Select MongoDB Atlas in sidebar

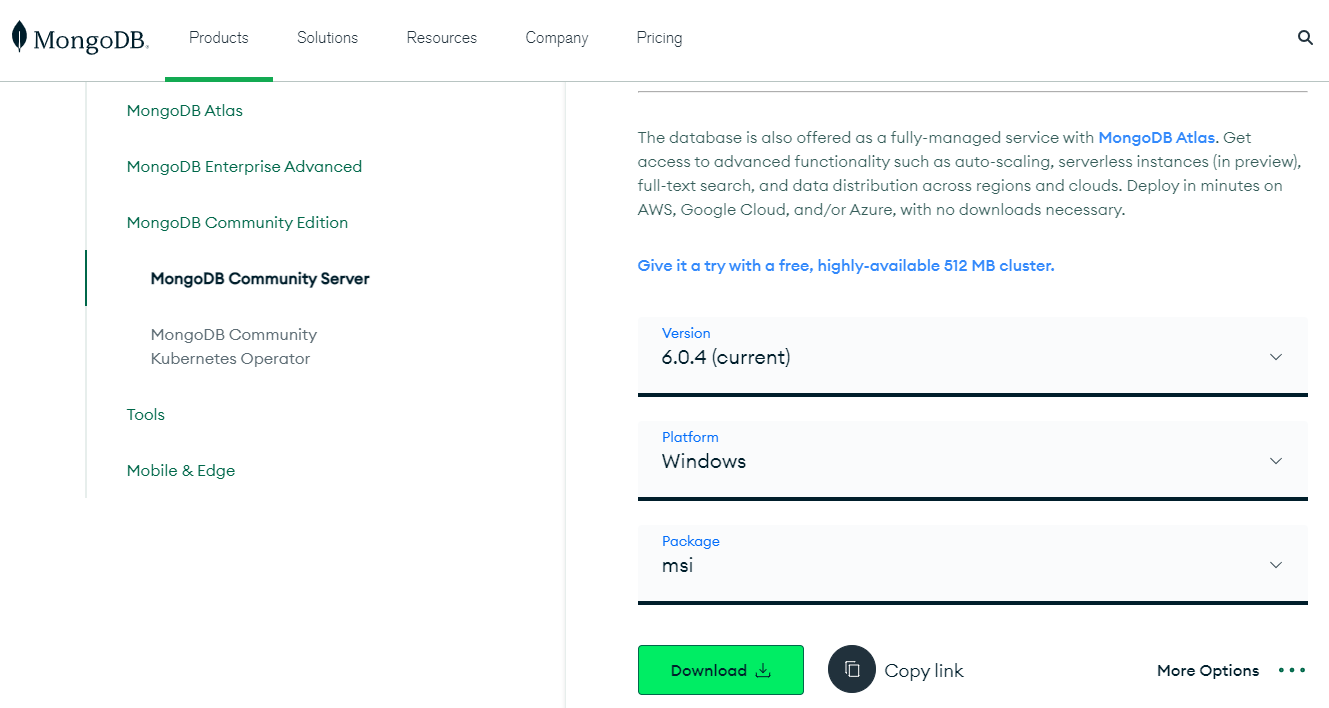click(185, 110)
